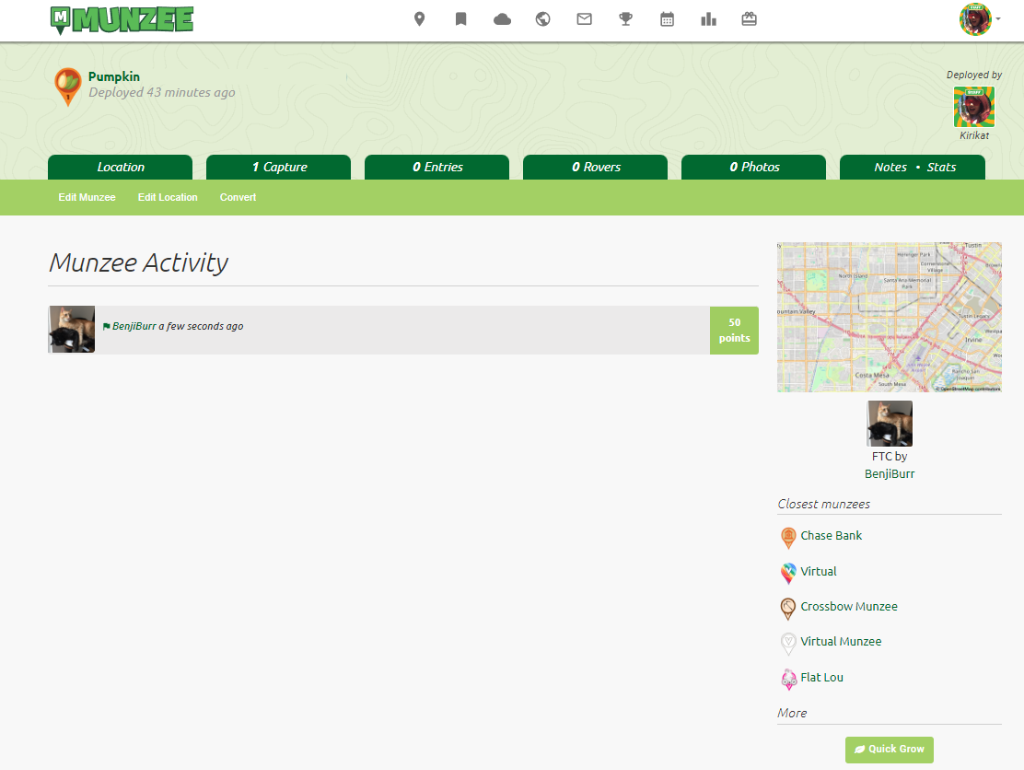Click the map thumbnail of the location
The width and height of the screenshot is (1024, 770).
pos(889,316)
